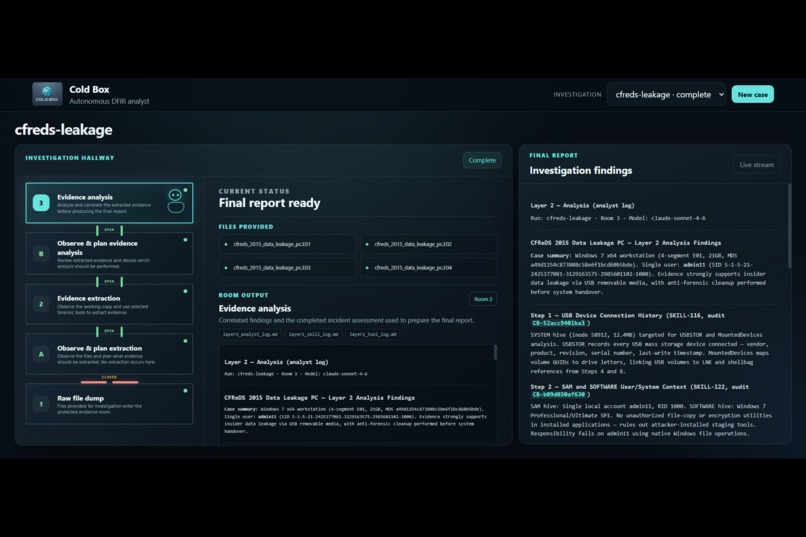Select the Observe & plan extraction card
This screenshot has height=537, width=806.
point(109,354)
